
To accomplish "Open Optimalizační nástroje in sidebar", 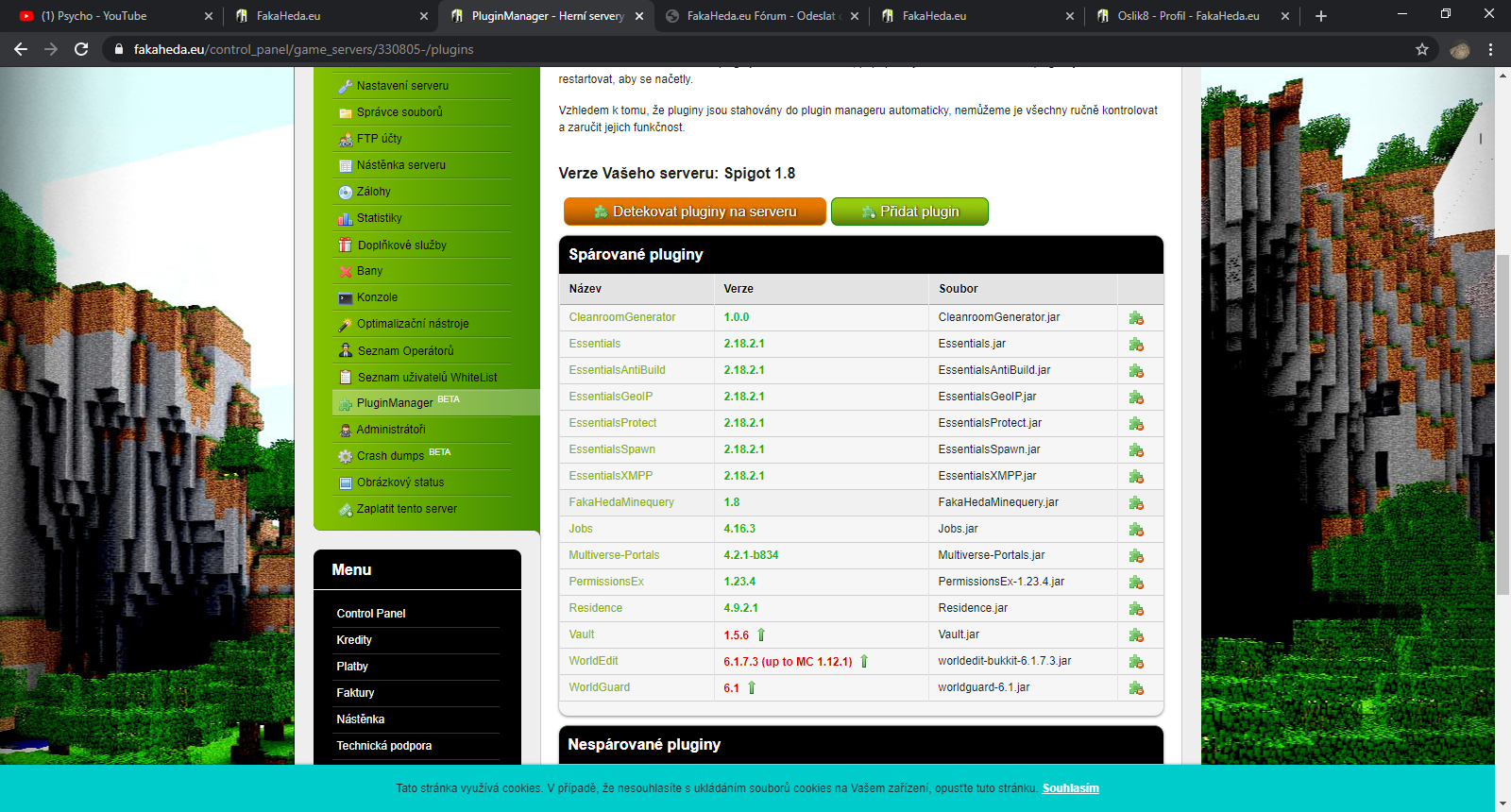I will point(413,323).
